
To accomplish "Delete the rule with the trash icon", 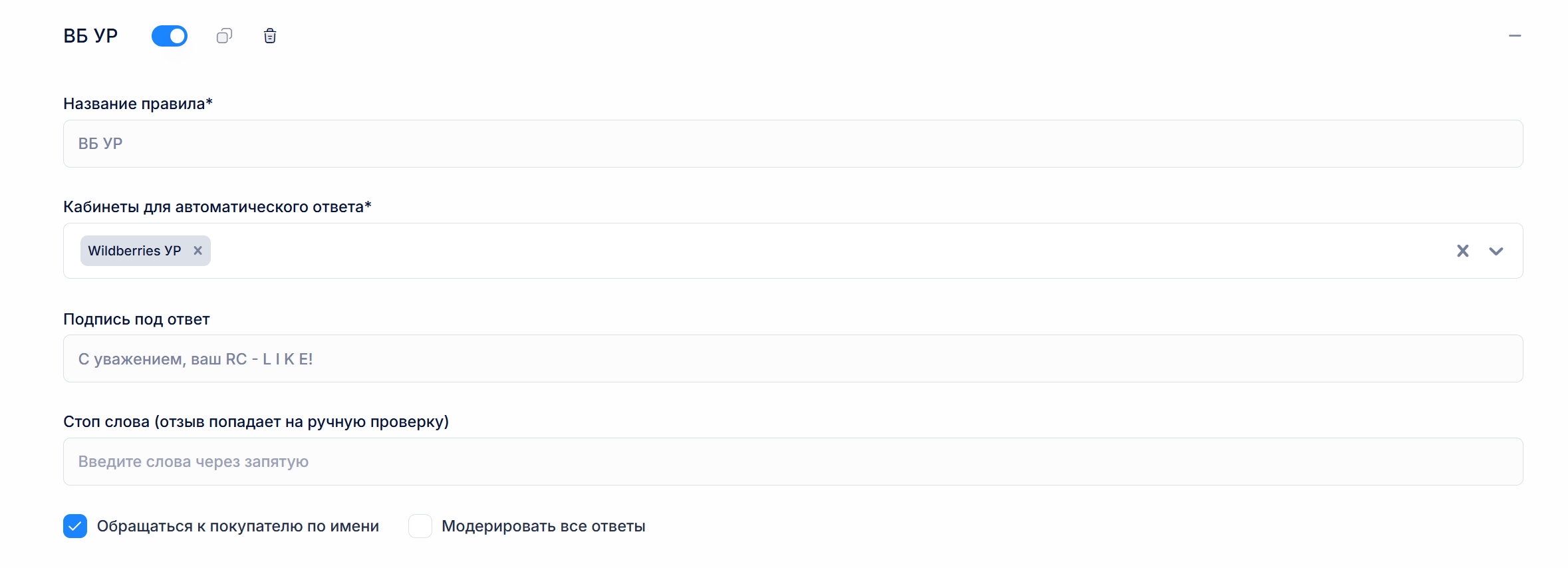I will (x=270, y=36).
